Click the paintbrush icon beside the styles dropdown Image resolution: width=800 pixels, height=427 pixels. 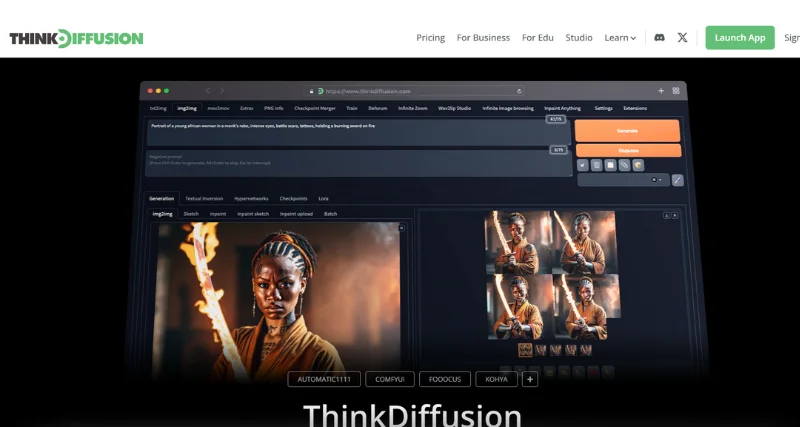click(x=677, y=180)
